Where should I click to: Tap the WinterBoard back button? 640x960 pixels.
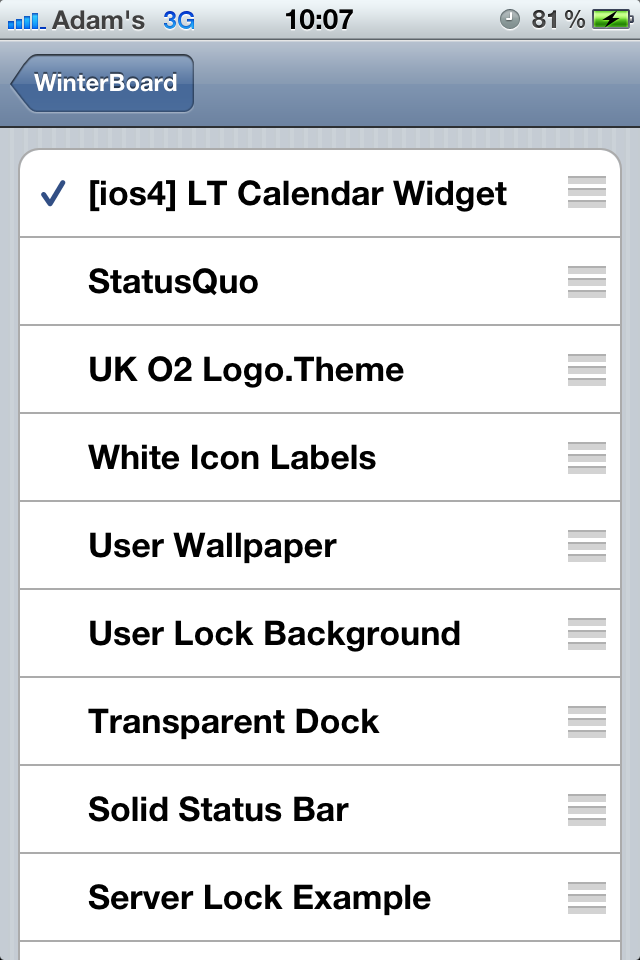(103, 83)
